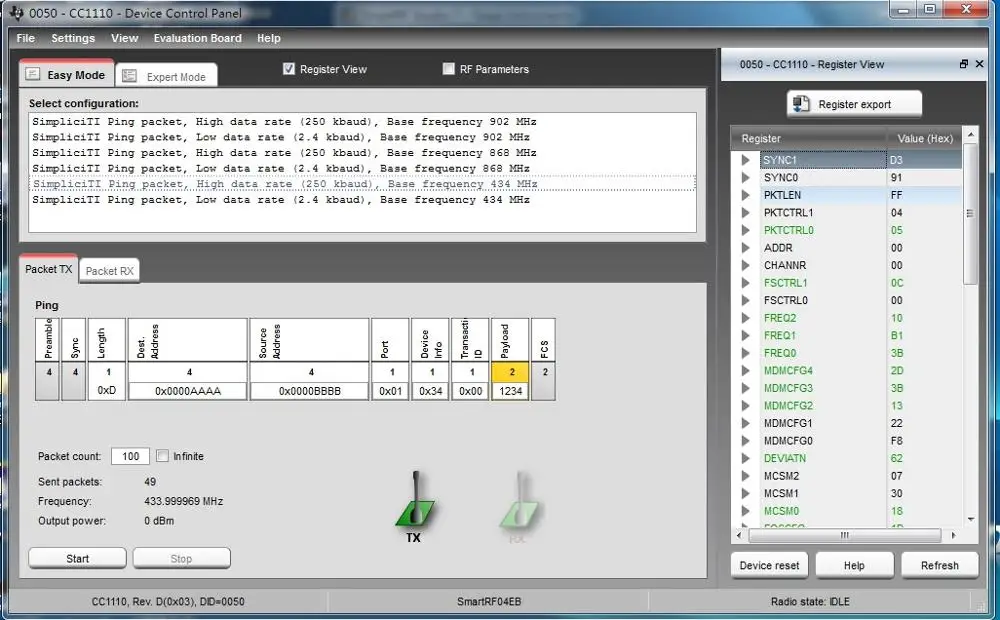Click the Value (Hex) column header
Viewport: 1000px width, 620px height.
924,138
